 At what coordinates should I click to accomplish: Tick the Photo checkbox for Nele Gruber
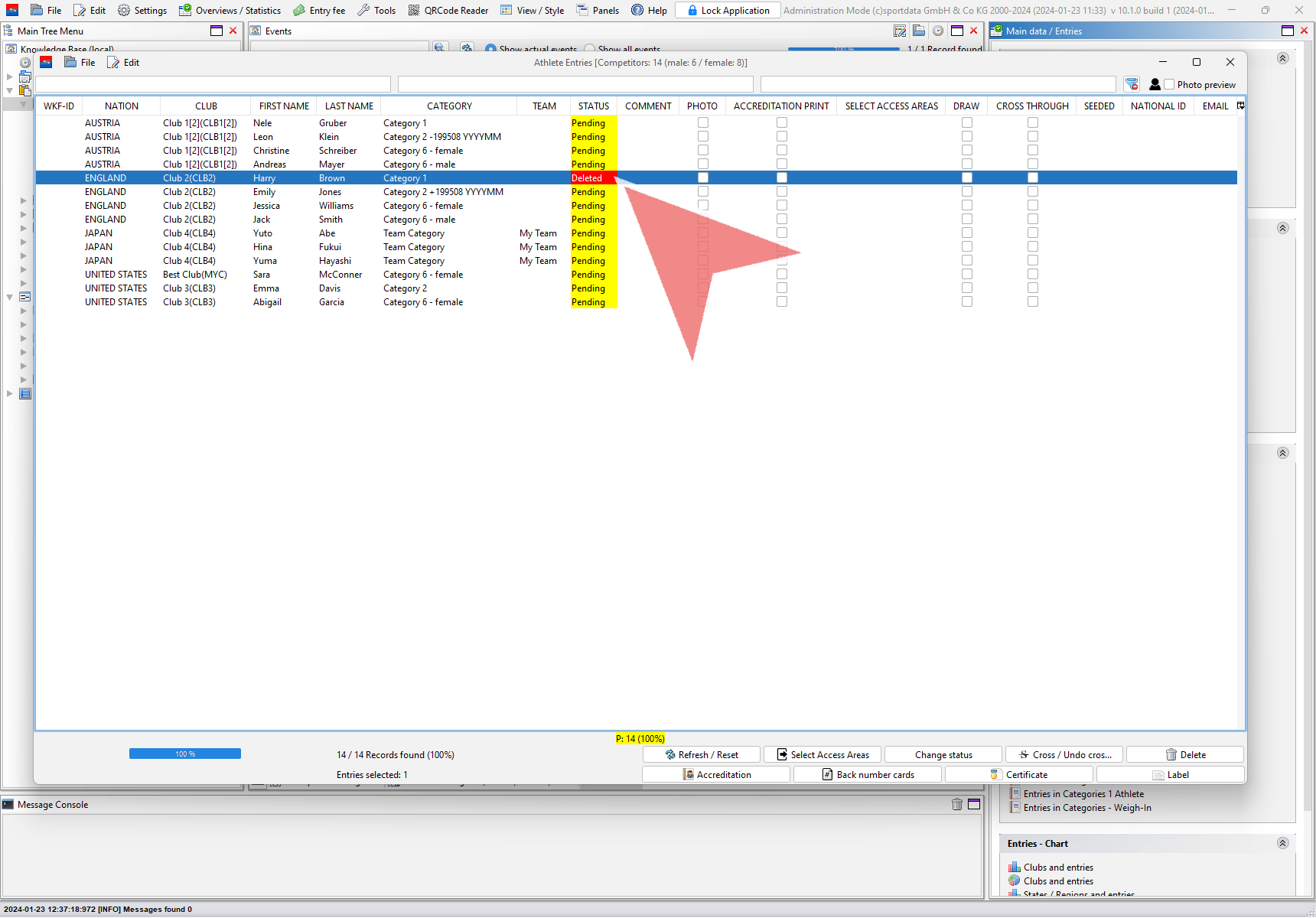click(x=702, y=122)
